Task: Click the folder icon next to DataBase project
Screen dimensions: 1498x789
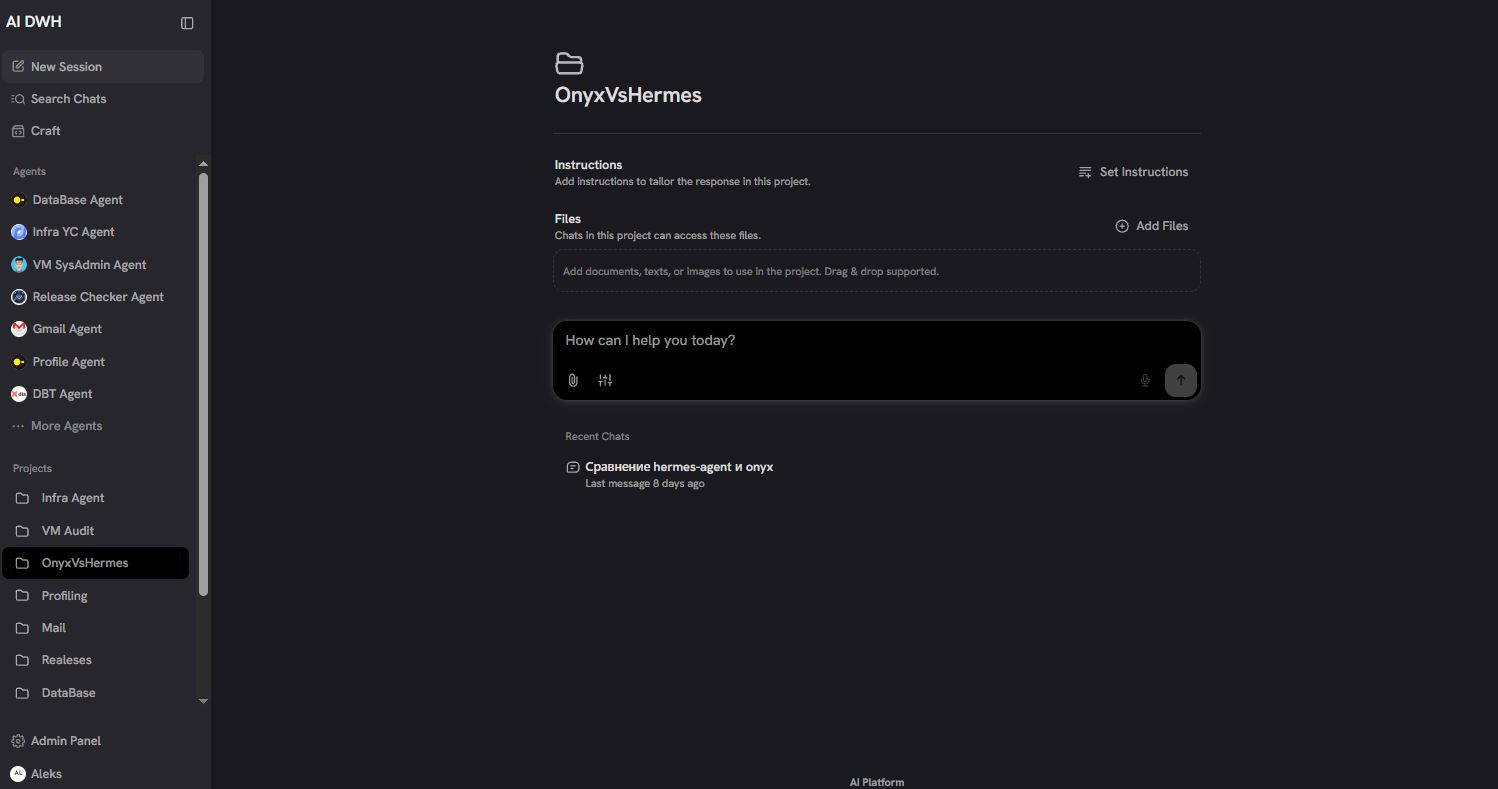Action: 22,693
